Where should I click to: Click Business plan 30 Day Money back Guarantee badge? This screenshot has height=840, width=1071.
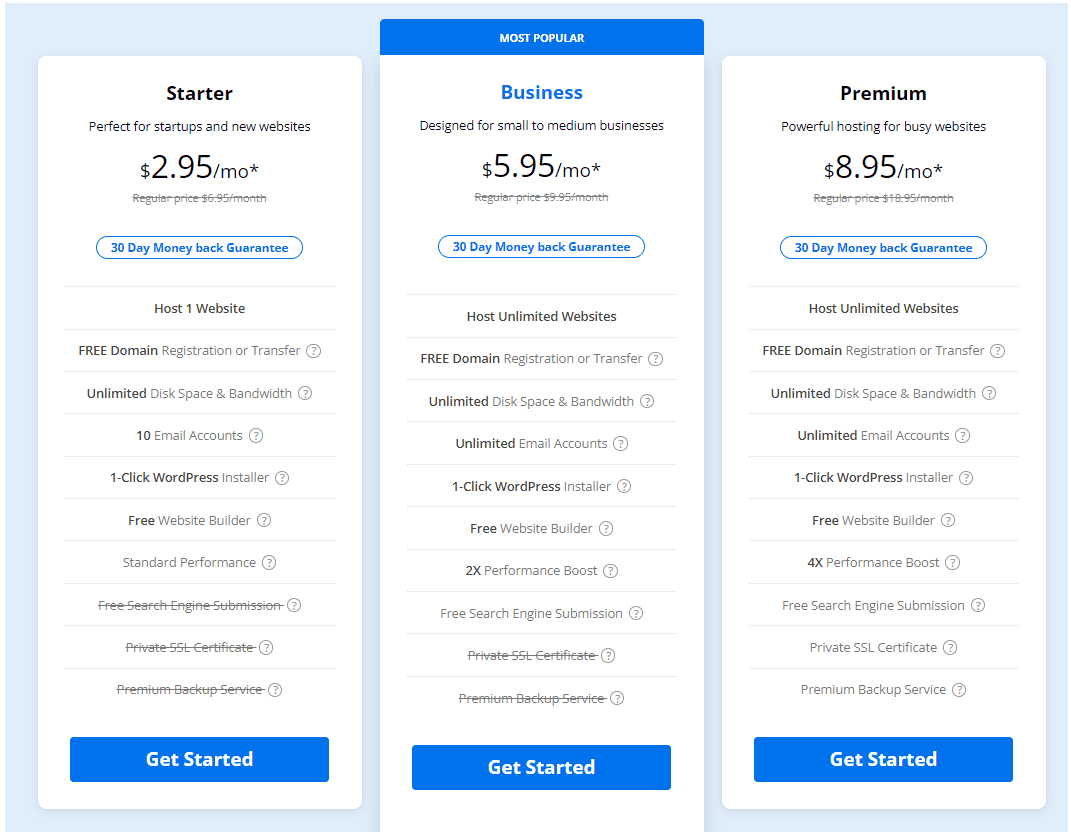click(541, 247)
